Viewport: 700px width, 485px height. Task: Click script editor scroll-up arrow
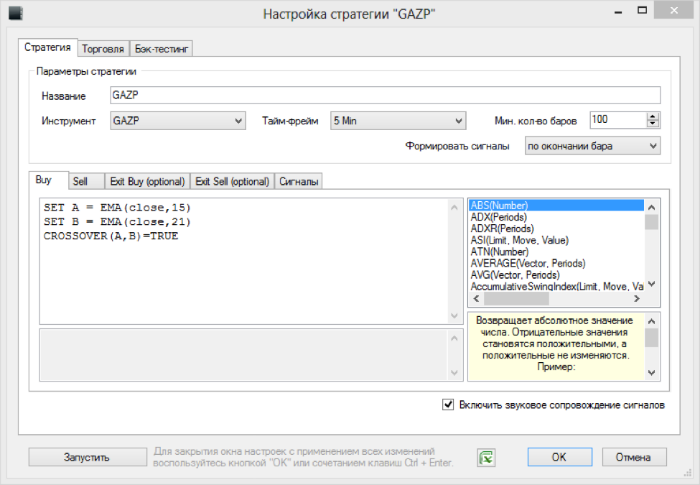coord(454,208)
